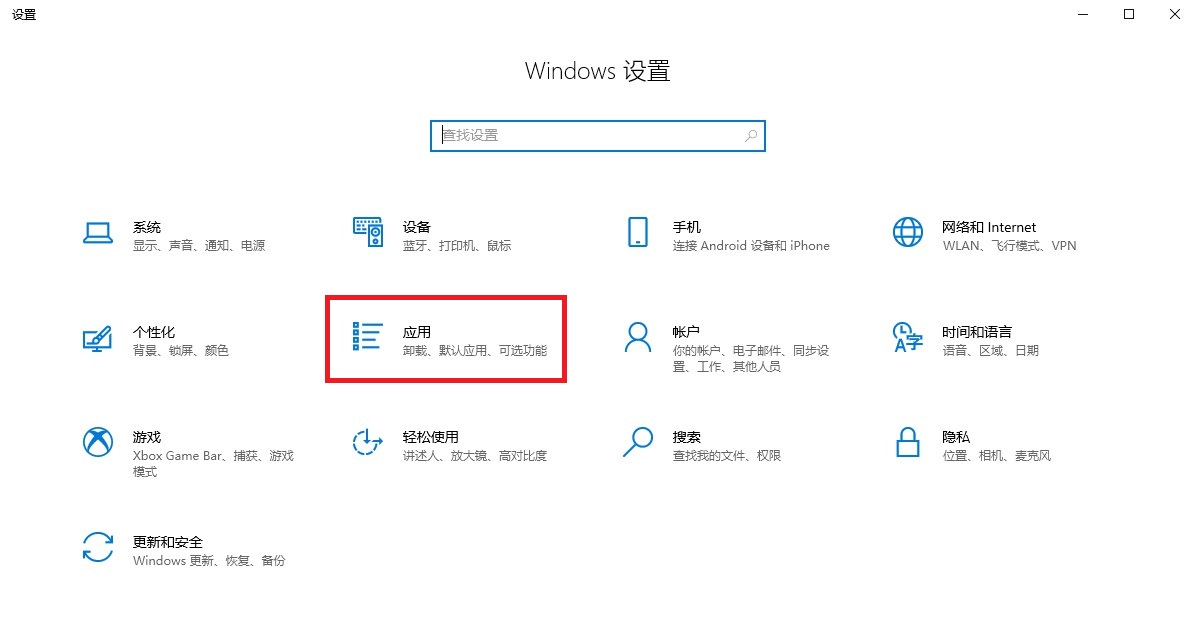
Task: Open the 搜索 title
Action: pyautogui.click(x=686, y=437)
